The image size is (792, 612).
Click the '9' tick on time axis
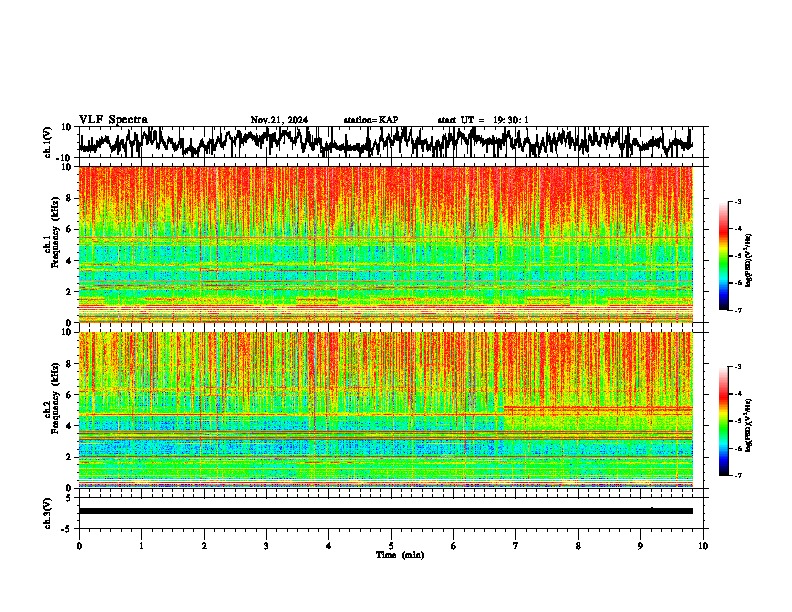tap(640, 546)
